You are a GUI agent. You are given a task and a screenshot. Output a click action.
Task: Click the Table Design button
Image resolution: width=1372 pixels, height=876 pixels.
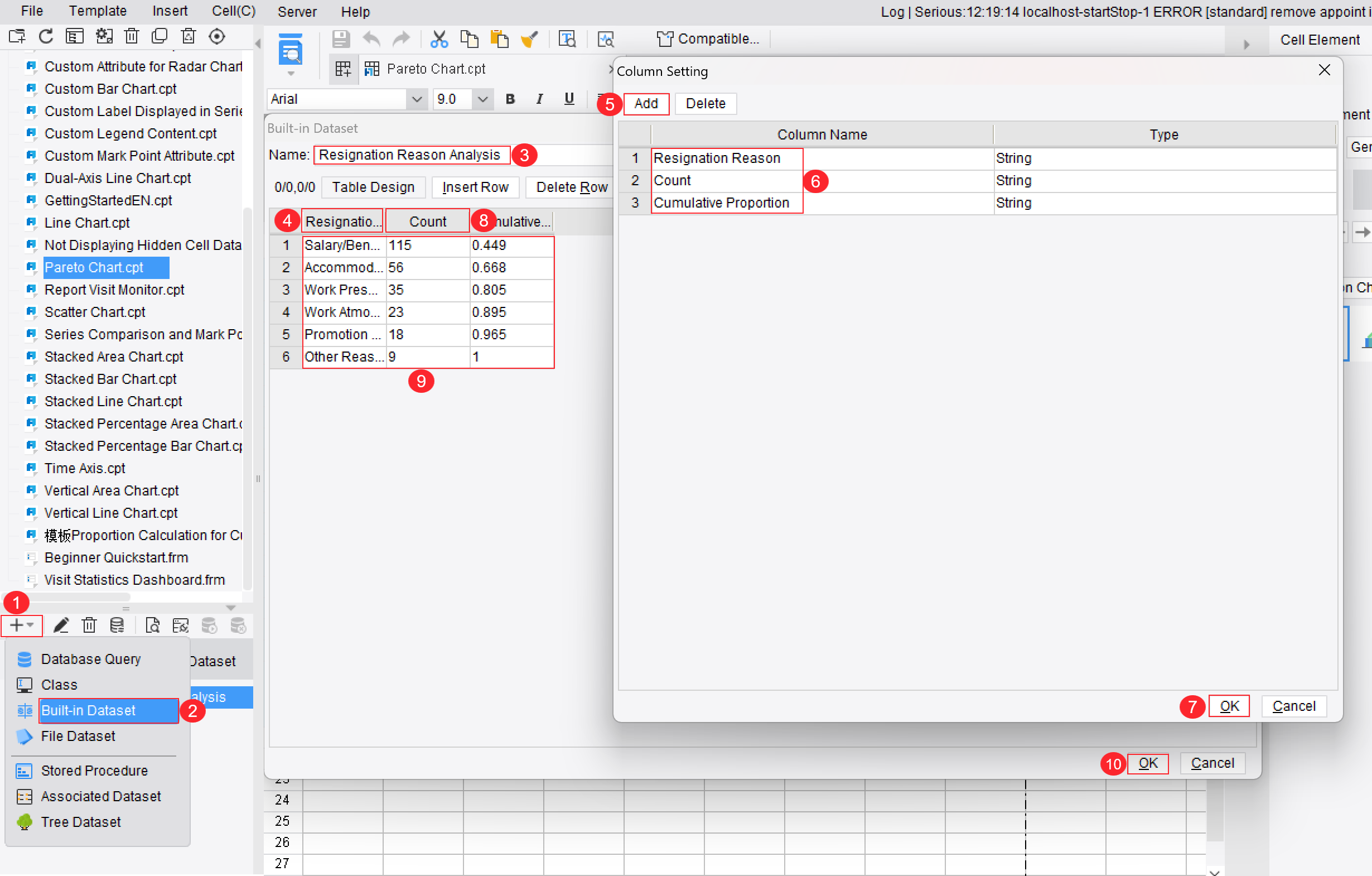[x=373, y=187]
